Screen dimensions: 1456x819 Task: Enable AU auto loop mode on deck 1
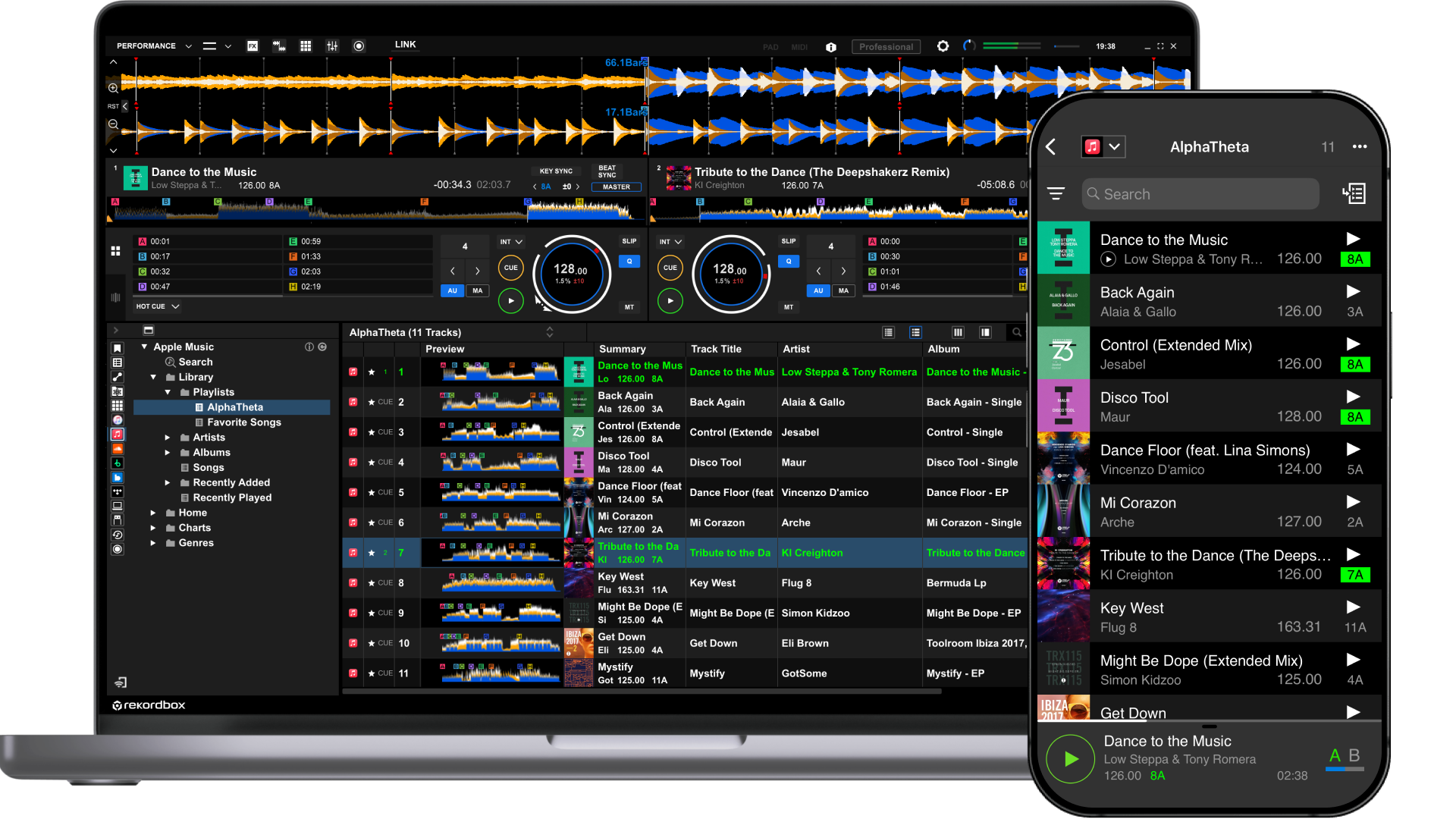click(453, 290)
